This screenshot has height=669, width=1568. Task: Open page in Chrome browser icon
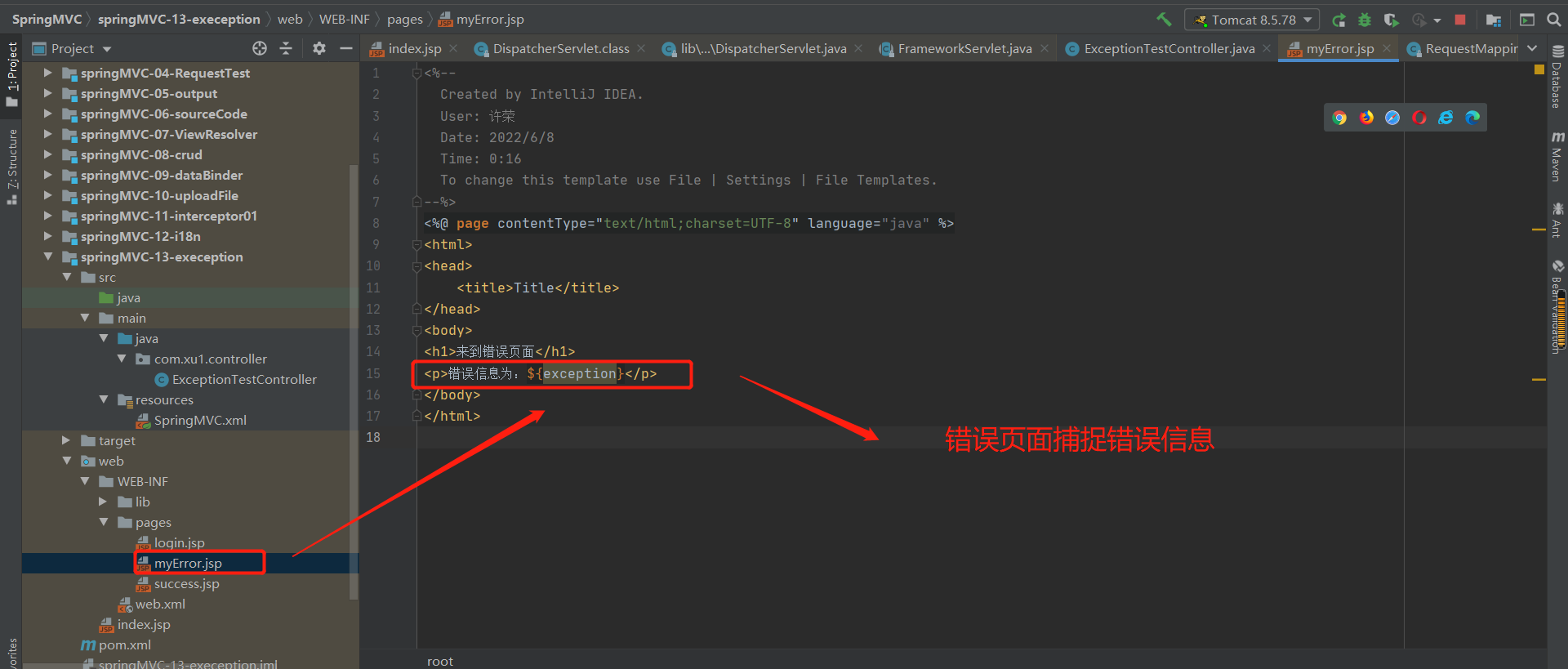point(1339,118)
